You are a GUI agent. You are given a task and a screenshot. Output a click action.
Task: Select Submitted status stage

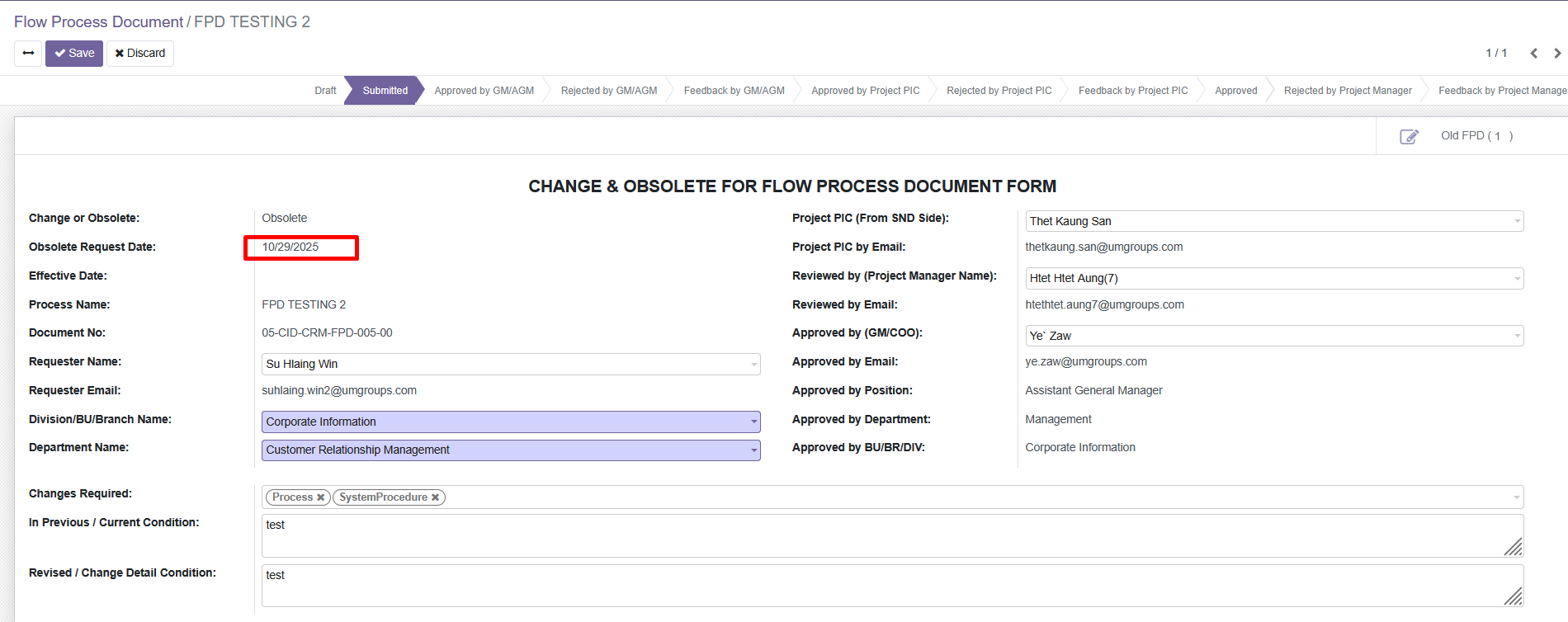coord(385,91)
